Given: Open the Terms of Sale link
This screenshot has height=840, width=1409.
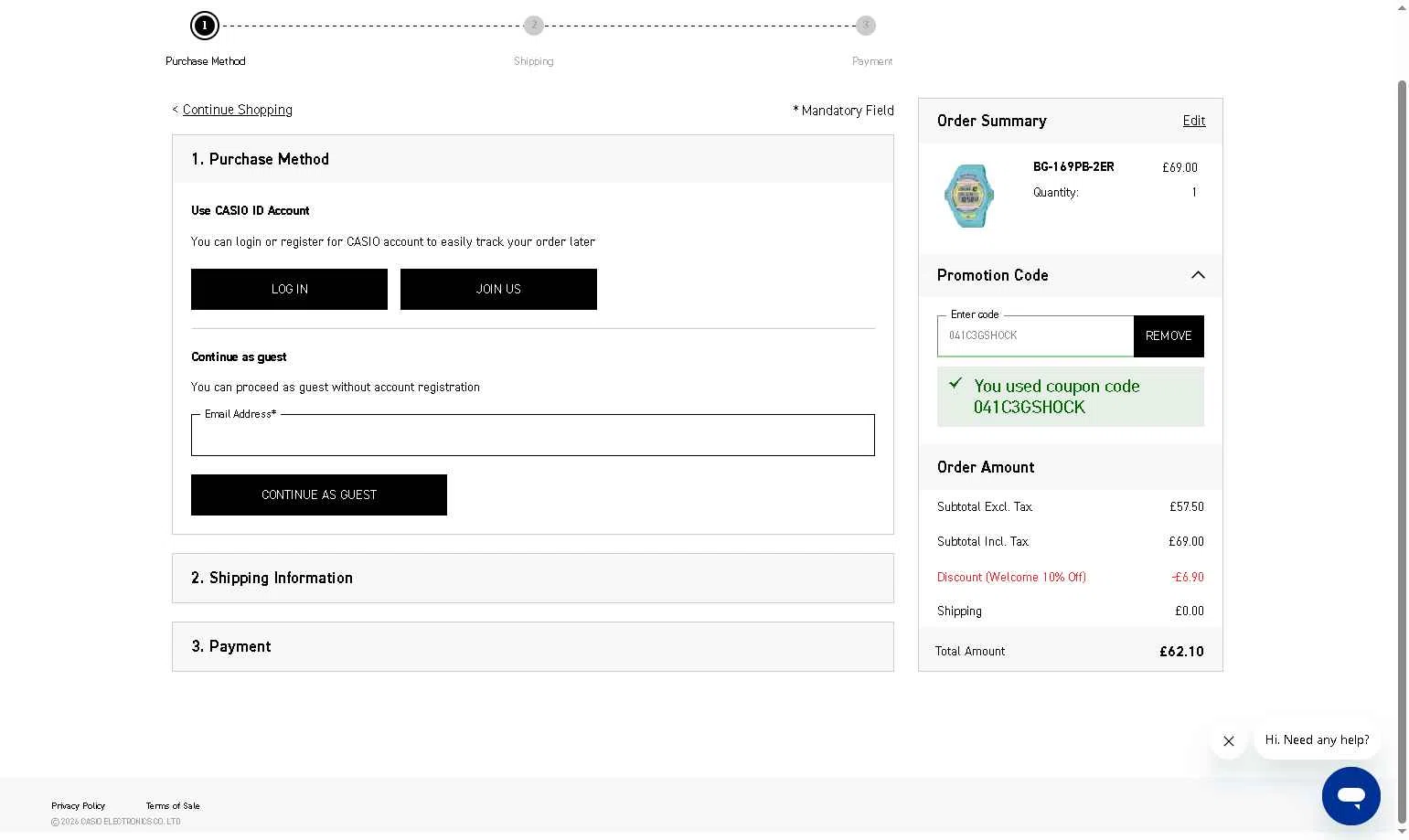Looking at the screenshot, I should (173, 806).
